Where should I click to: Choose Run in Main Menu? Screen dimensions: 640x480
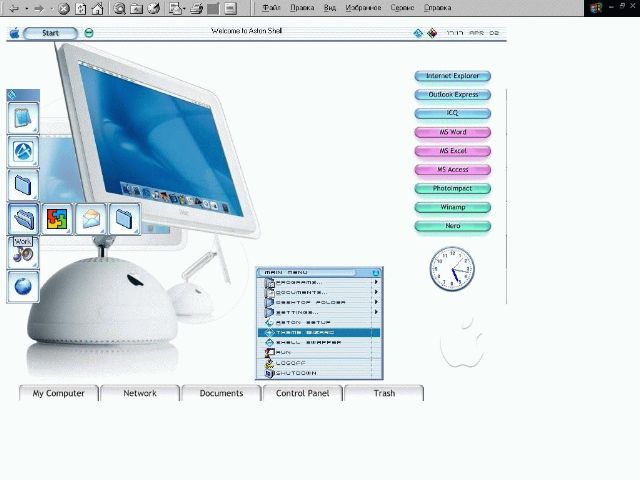(319, 352)
